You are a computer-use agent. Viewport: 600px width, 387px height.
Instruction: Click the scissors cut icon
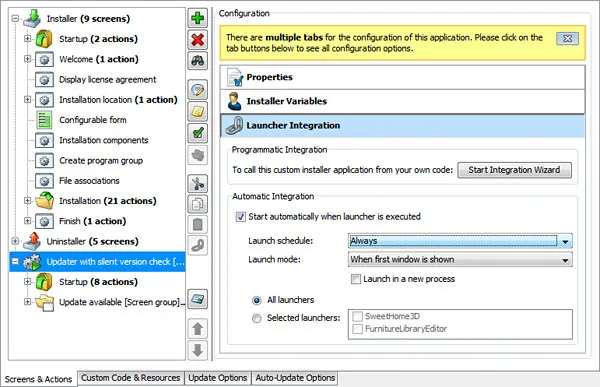(x=197, y=184)
